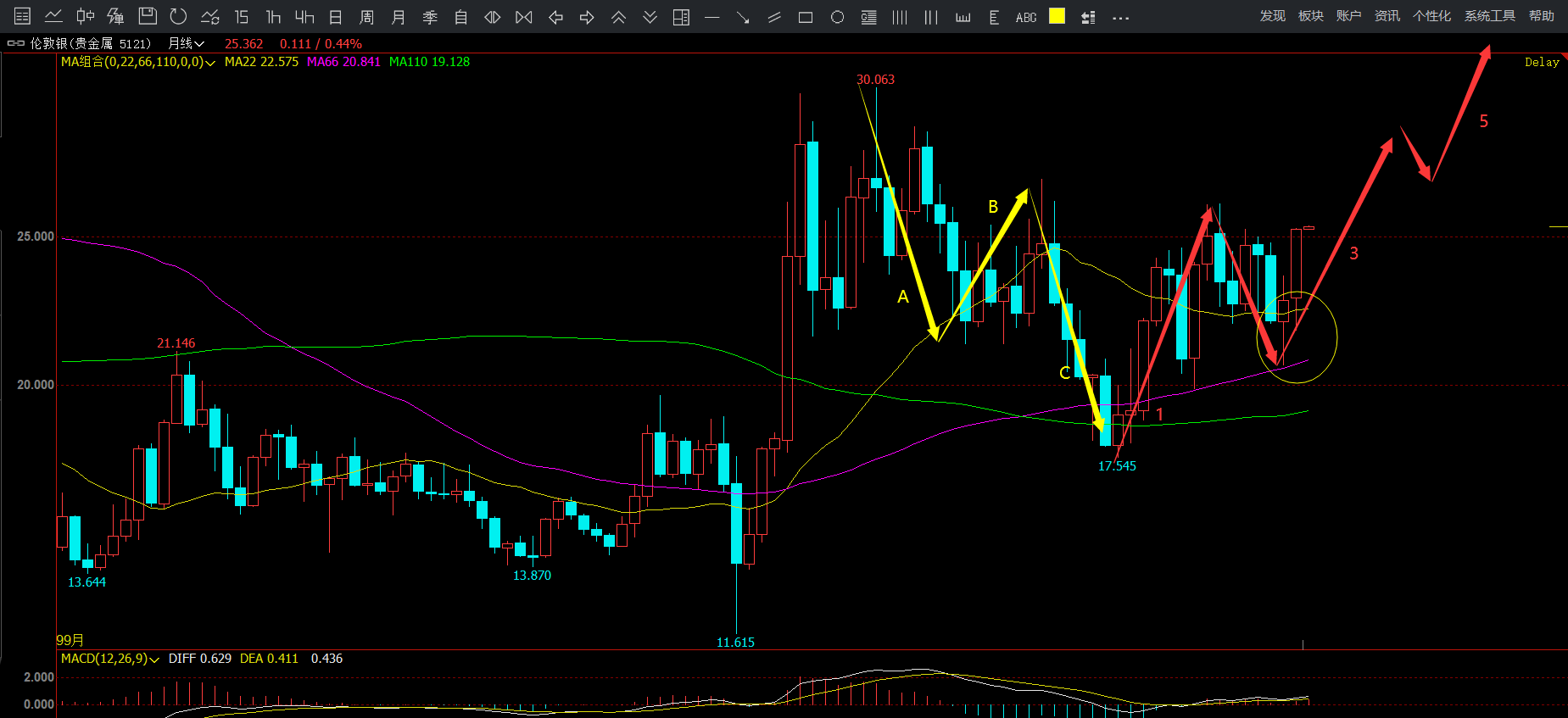Click the 资讯 button
The width and height of the screenshot is (1568, 718).
1387,16
